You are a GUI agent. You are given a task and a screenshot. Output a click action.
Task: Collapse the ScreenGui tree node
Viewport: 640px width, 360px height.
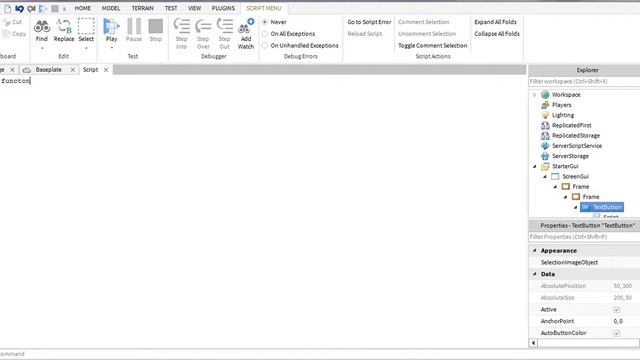click(x=544, y=176)
